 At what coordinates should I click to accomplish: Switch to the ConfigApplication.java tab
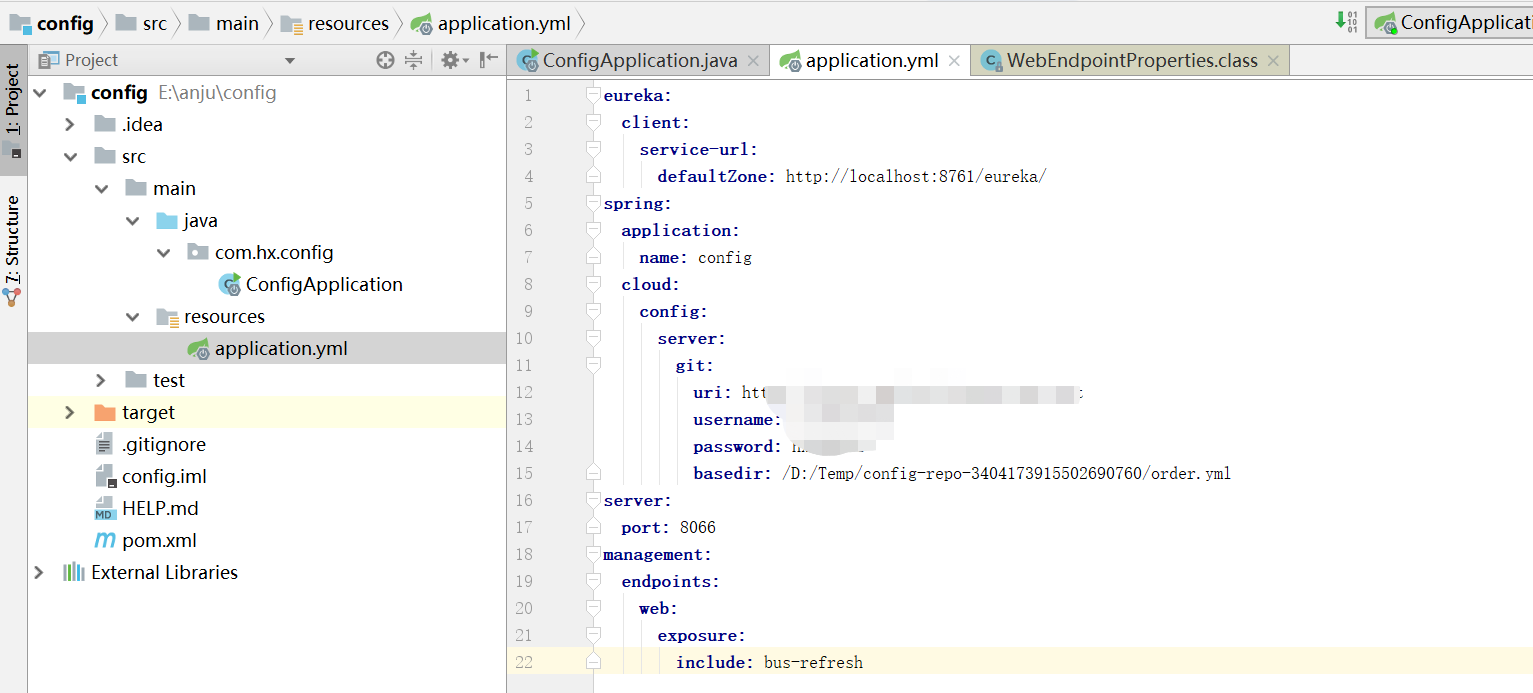click(640, 61)
